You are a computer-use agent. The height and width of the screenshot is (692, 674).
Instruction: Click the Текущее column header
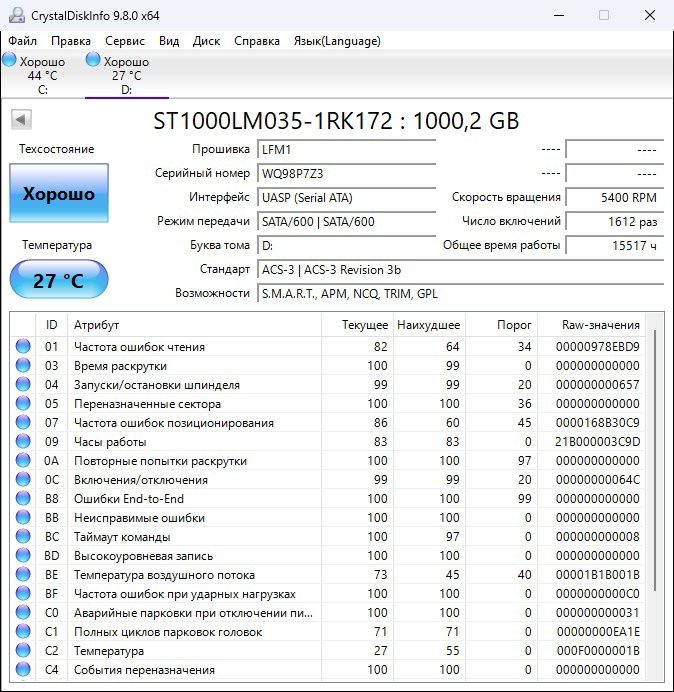point(357,325)
